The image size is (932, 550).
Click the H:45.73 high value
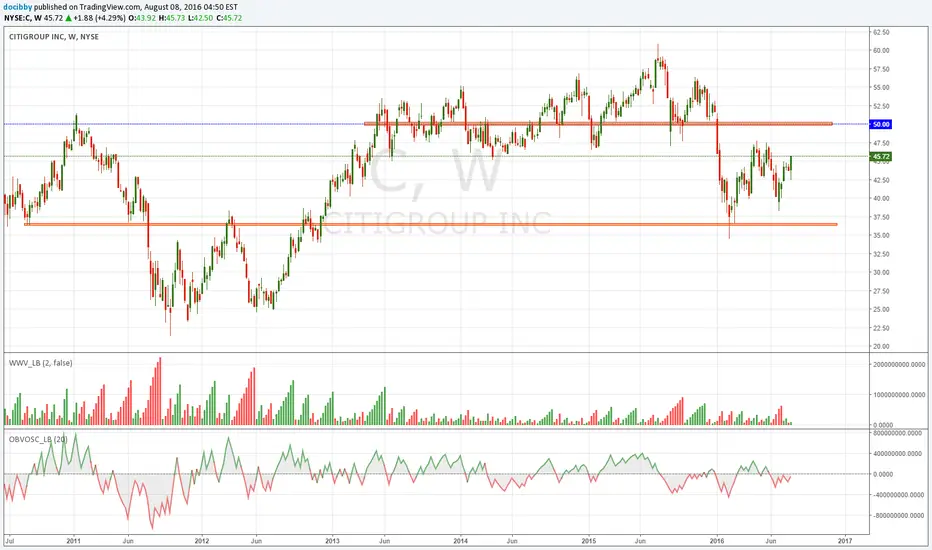tap(171, 18)
